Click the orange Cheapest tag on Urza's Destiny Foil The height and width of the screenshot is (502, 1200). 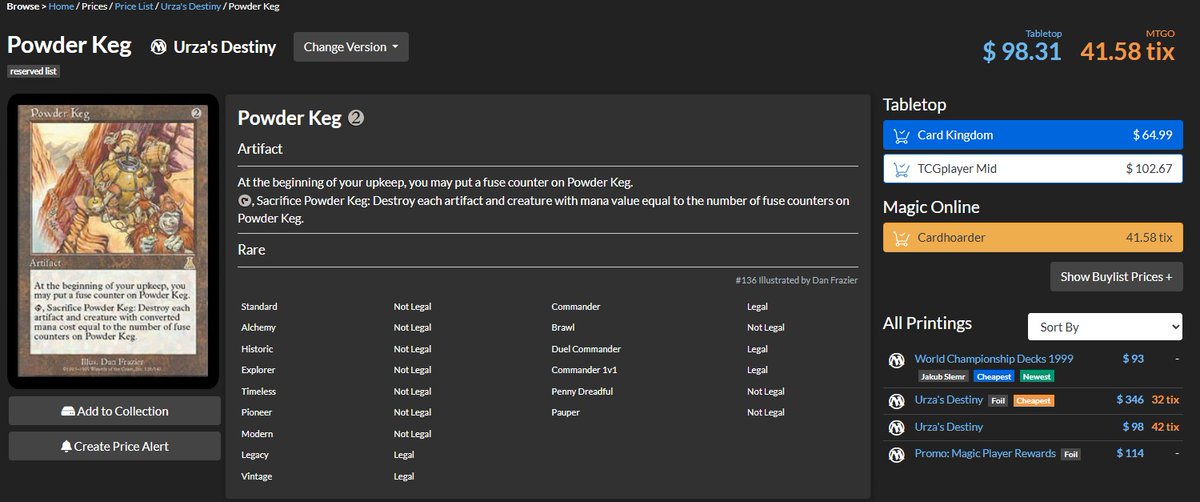[x=1033, y=401]
